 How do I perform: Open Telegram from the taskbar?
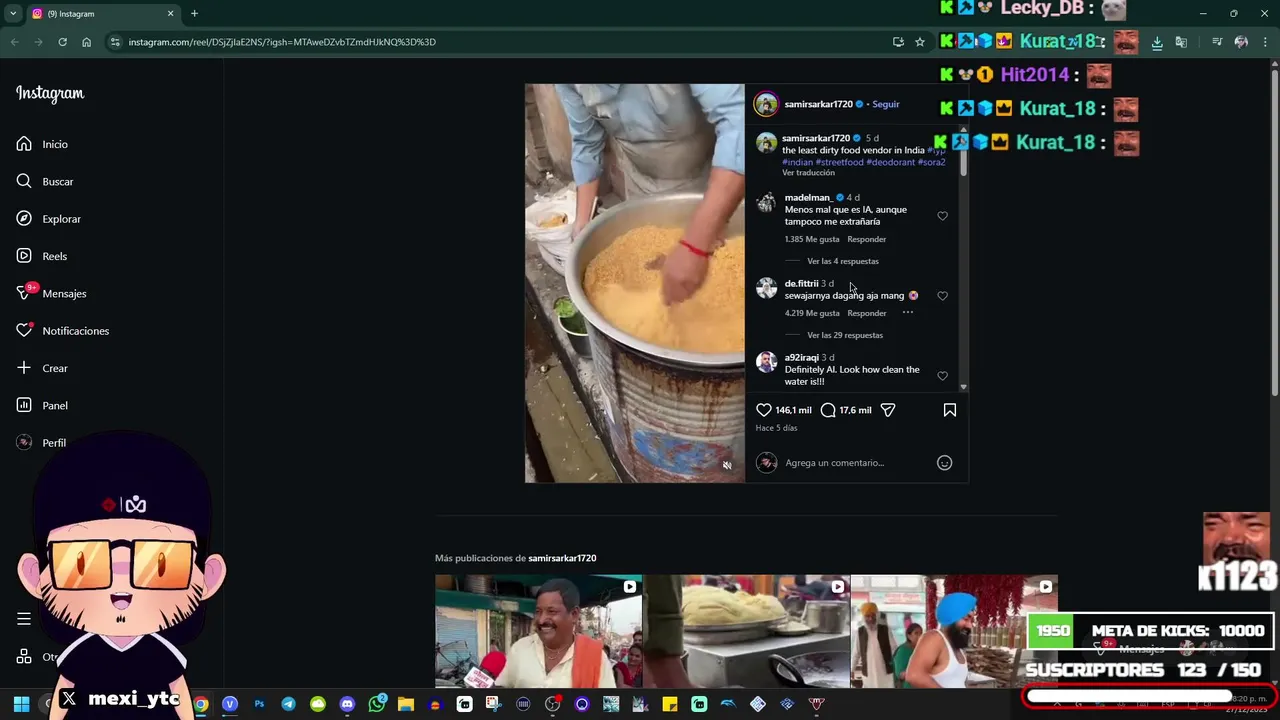288,704
